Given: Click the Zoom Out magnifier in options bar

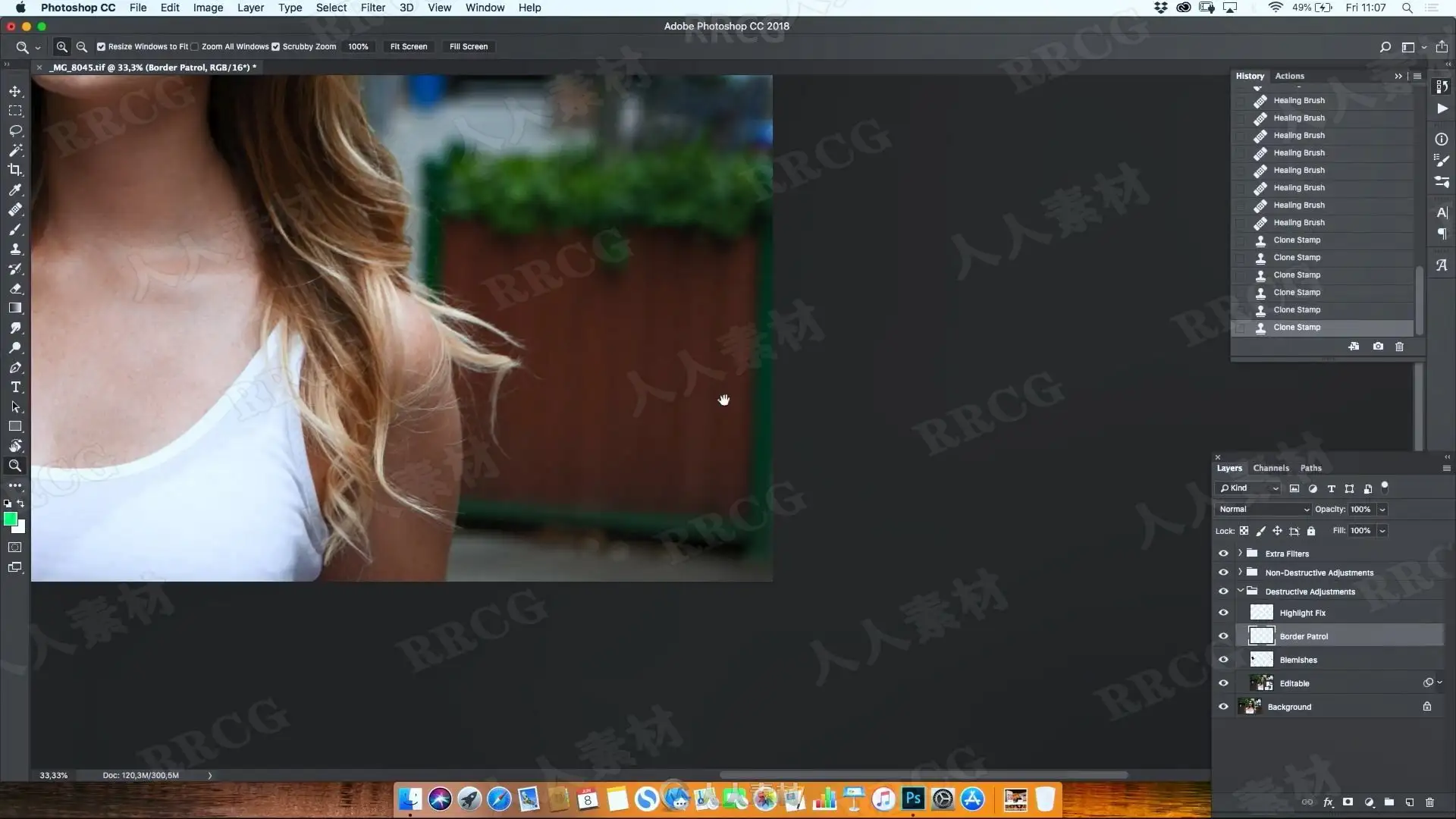Looking at the screenshot, I should point(82,47).
